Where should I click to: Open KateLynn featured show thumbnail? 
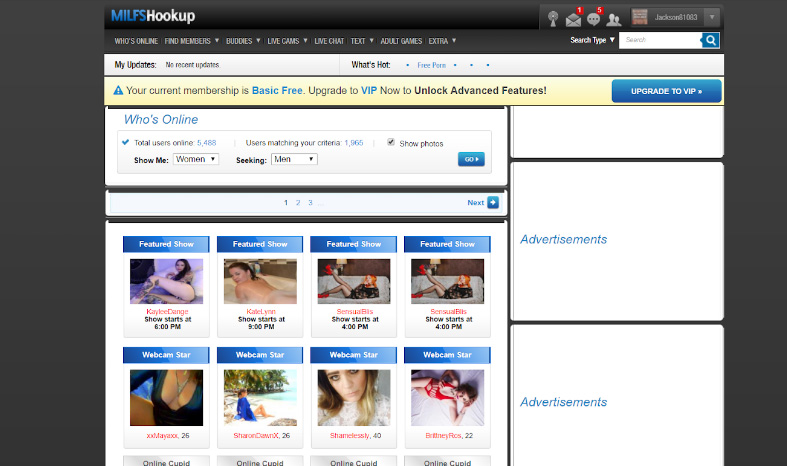tap(260, 281)
